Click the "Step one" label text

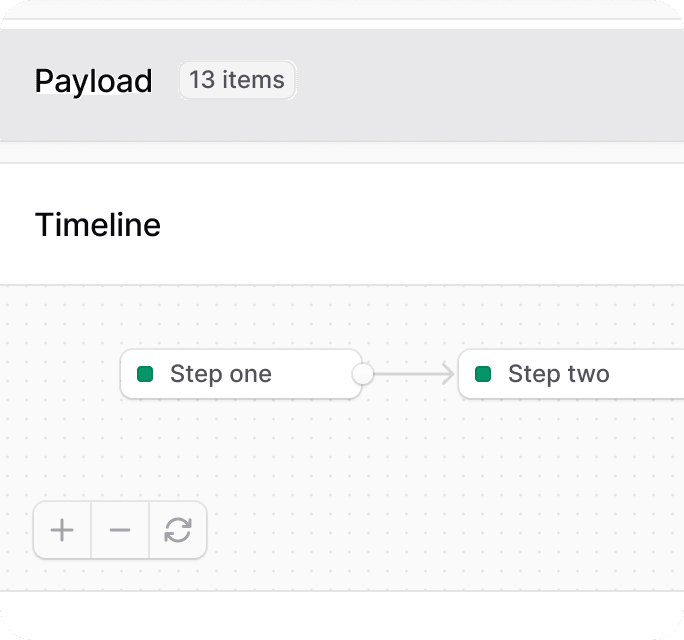point(221,374)
